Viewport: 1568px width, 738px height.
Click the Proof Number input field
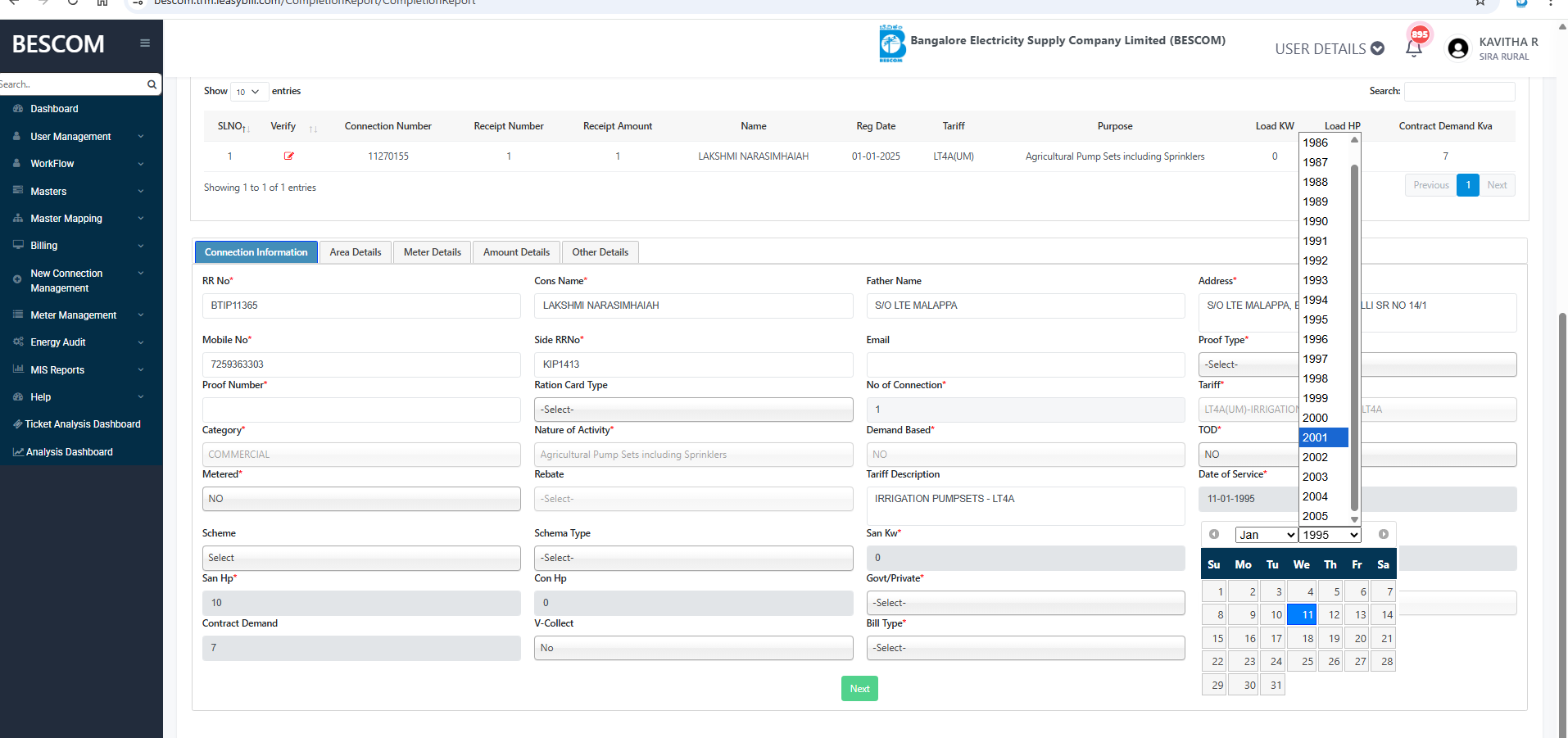point(361,410)
